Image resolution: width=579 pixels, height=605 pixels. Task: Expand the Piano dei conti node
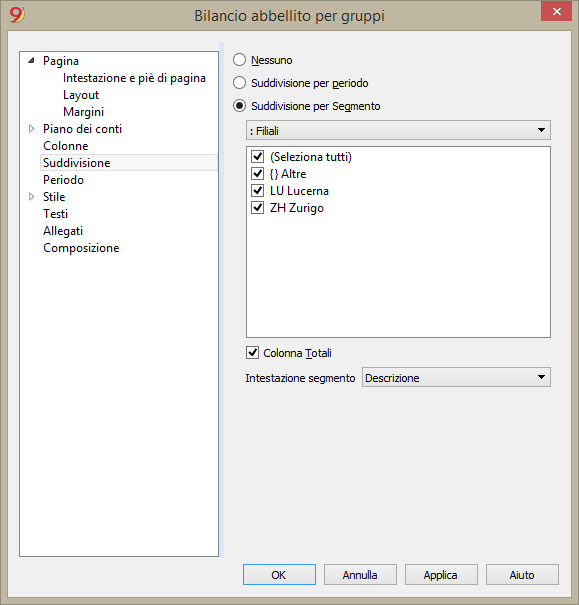32,128
